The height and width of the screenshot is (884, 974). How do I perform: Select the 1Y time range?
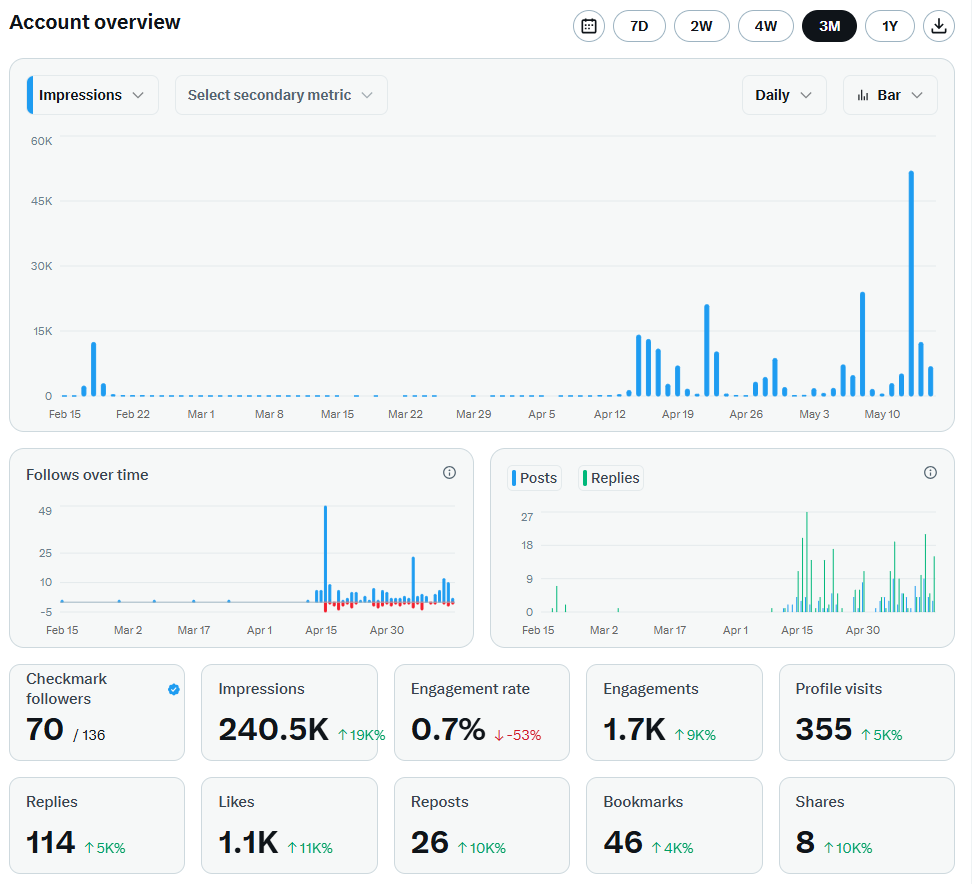click(x=890, y=26)
